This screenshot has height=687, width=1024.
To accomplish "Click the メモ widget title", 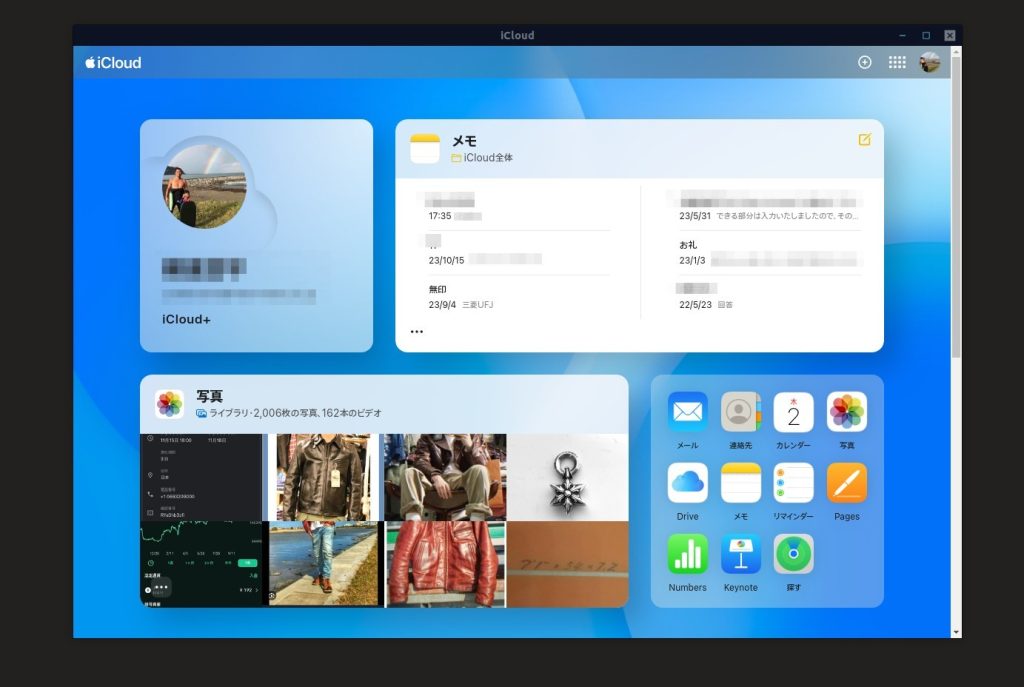I will pos(464,140).
